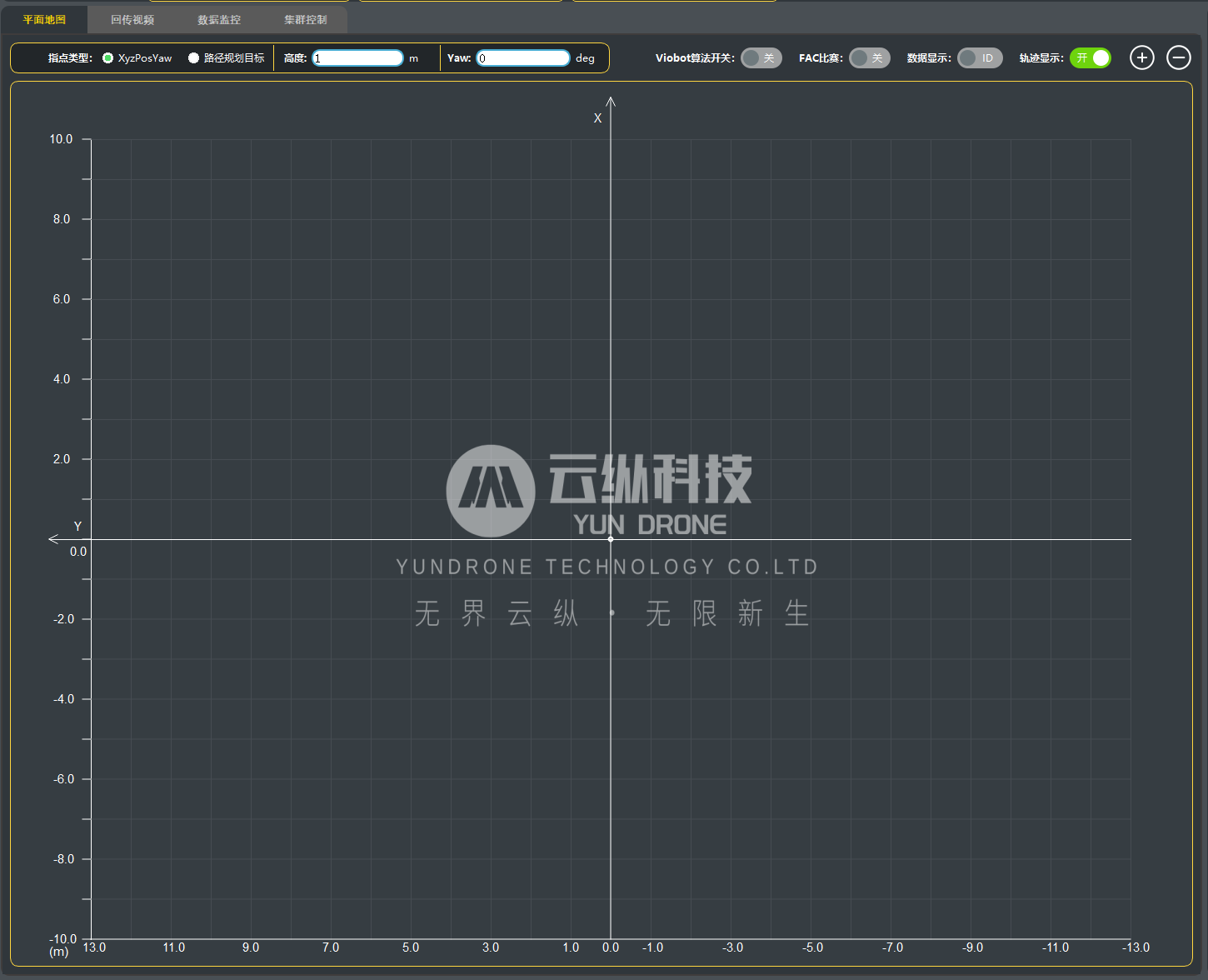Turn off the 轨迹显示 switch

click(x=1091, y=58)
